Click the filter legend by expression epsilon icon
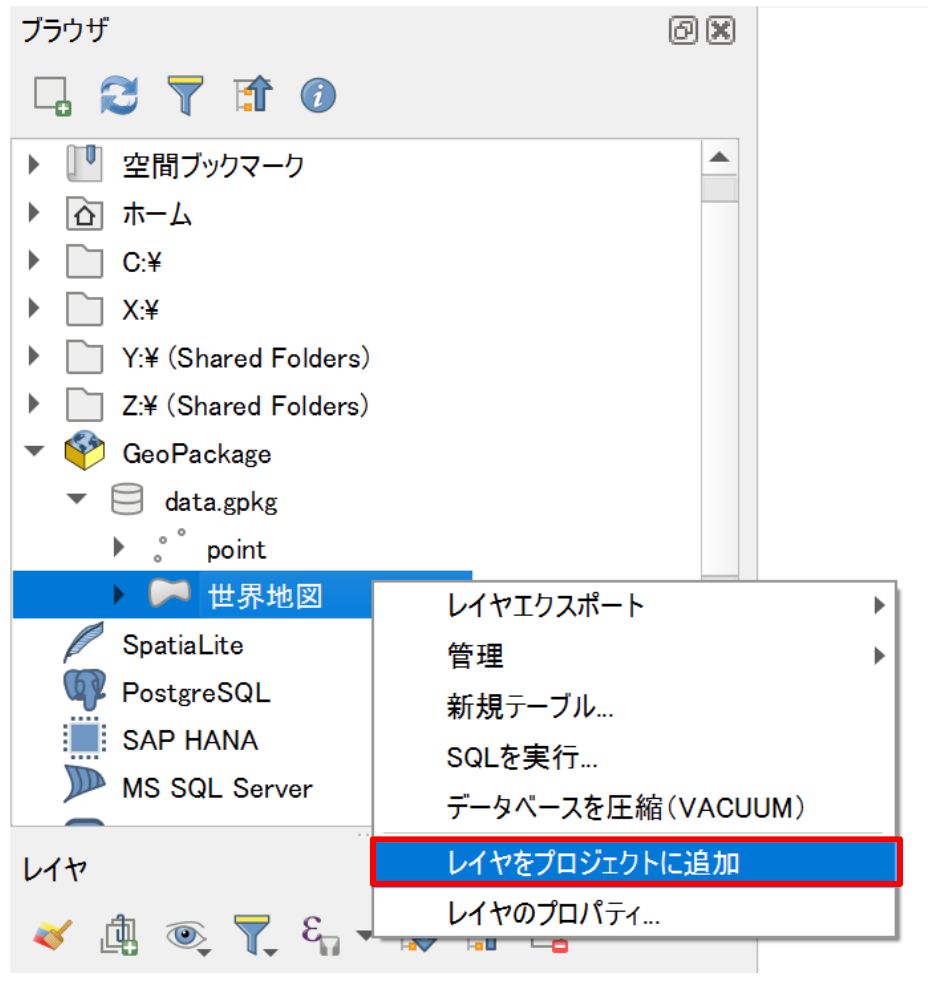 pyautogui.click(x=320, y=934)
